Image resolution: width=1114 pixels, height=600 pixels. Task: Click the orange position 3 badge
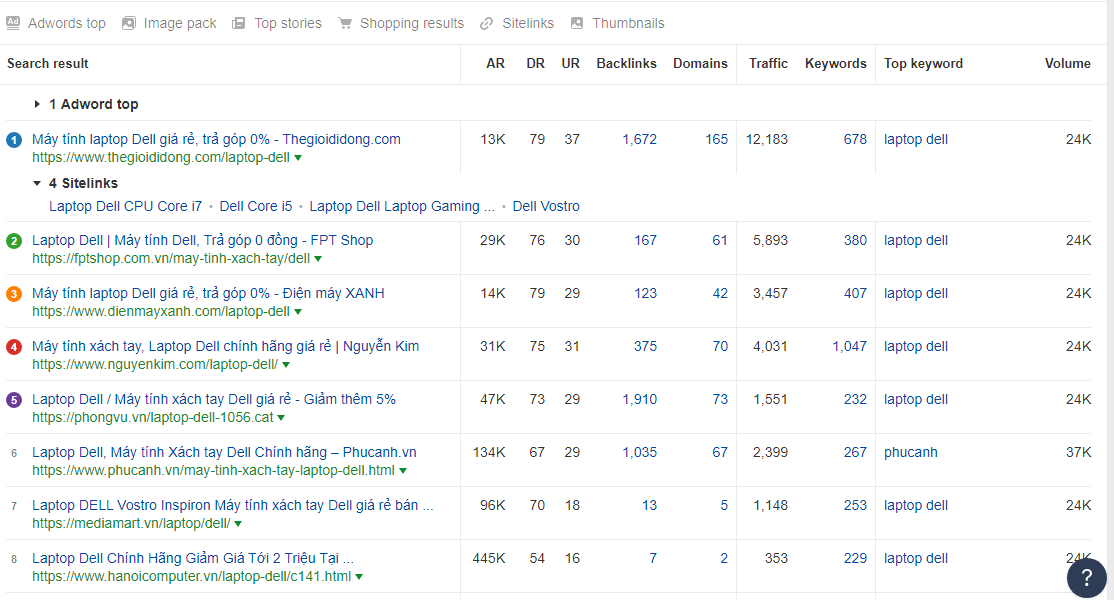coord(13,294)
